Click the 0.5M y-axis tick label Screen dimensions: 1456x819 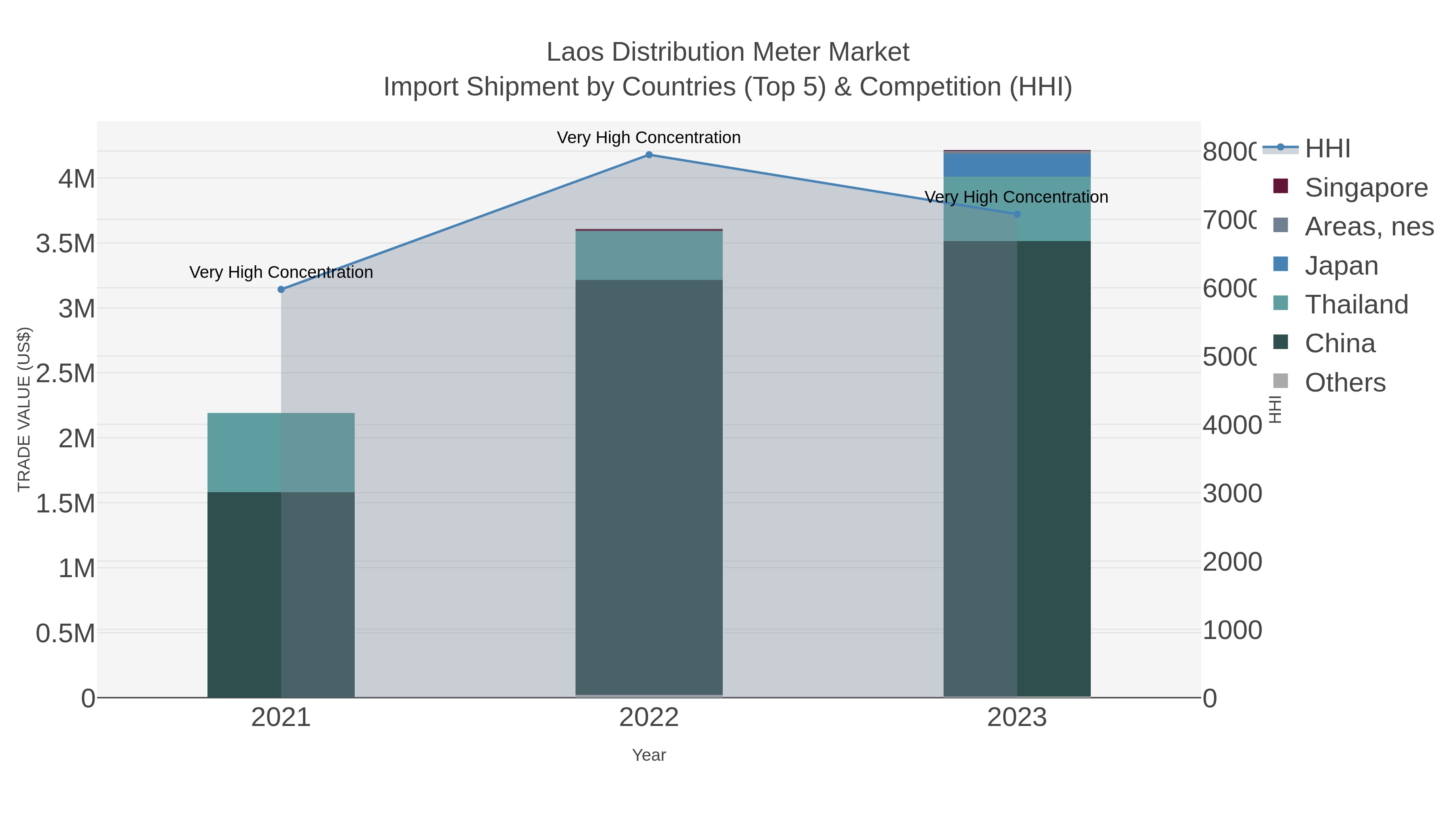point(66,634)
